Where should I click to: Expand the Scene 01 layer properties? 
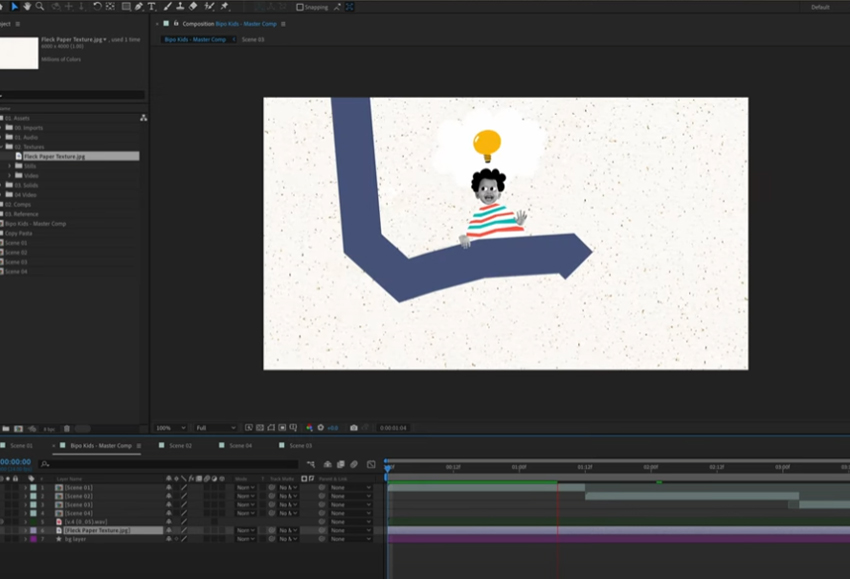click(x=25, y=488)
